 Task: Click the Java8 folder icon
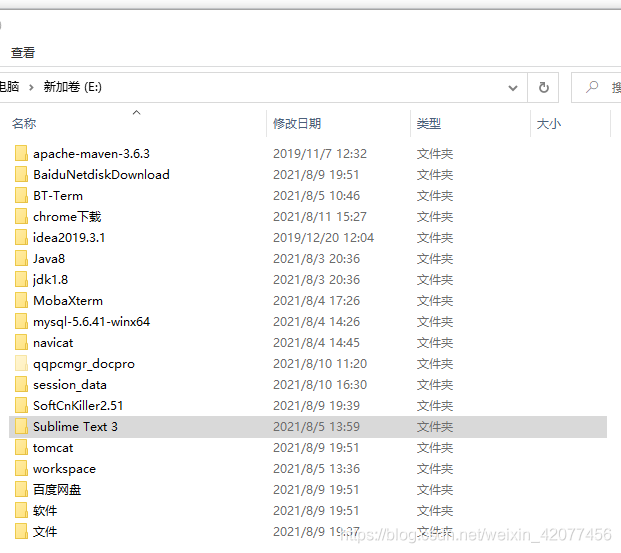21,258
